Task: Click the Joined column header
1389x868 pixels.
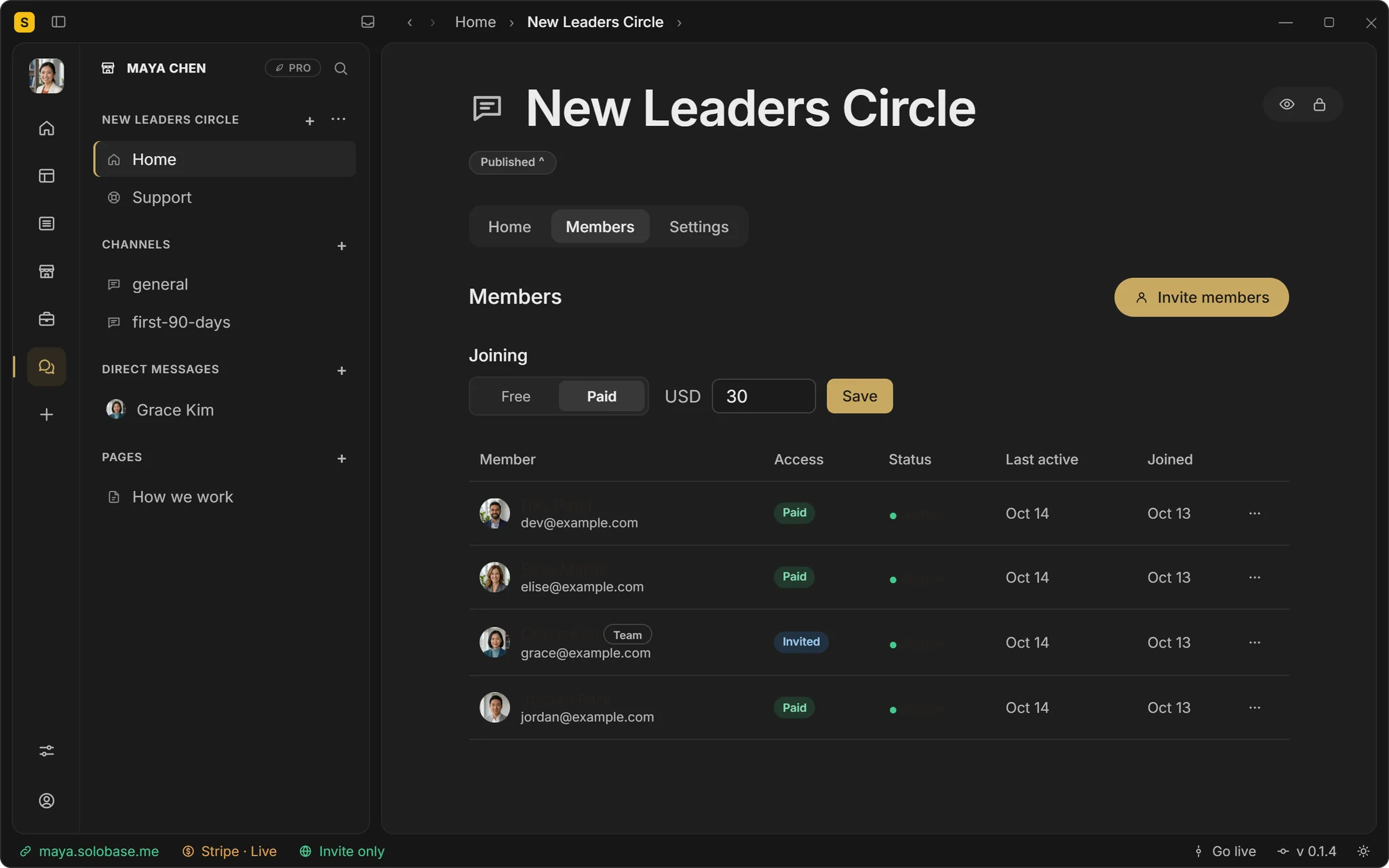Action: (1170, 459)
